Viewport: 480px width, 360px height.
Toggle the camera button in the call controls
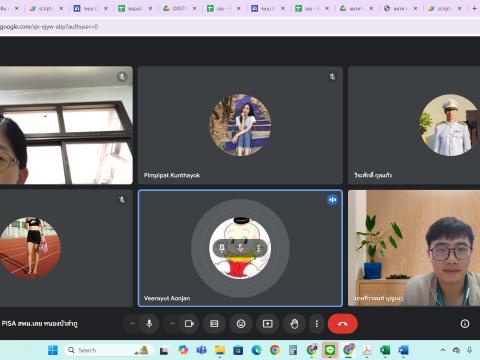point(189,323)
